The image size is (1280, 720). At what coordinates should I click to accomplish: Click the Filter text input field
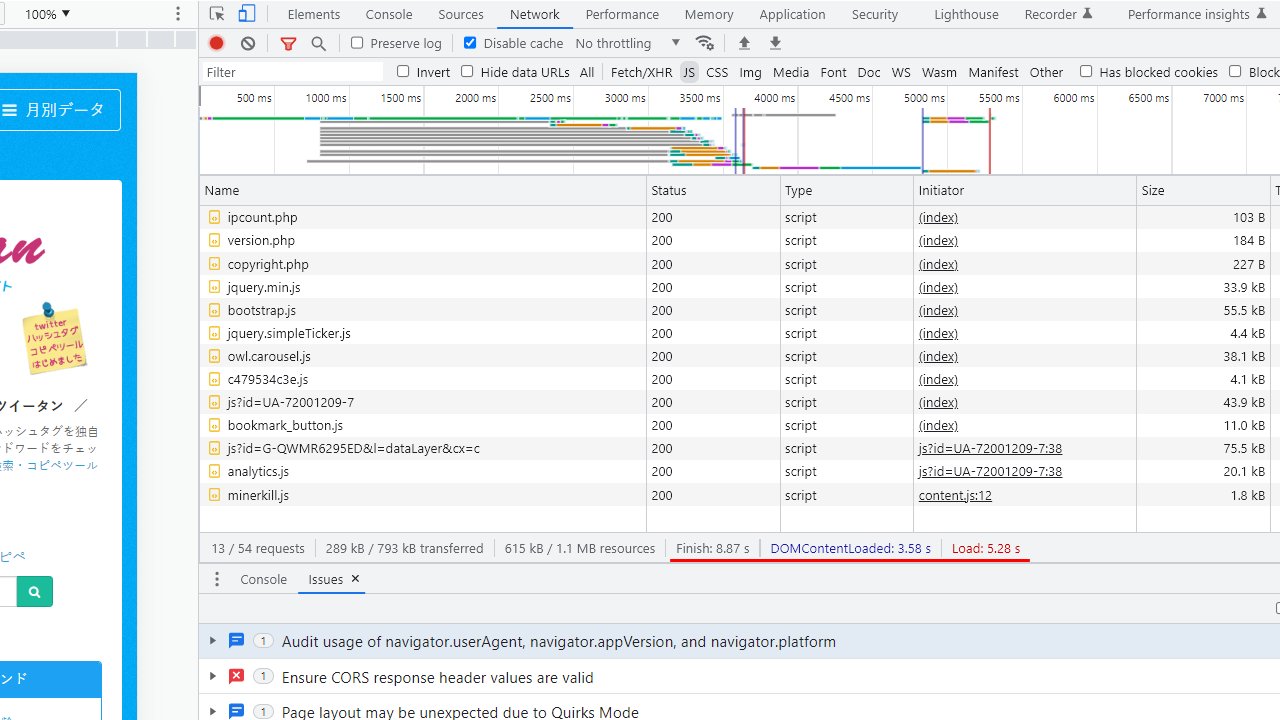coord(292,72)
